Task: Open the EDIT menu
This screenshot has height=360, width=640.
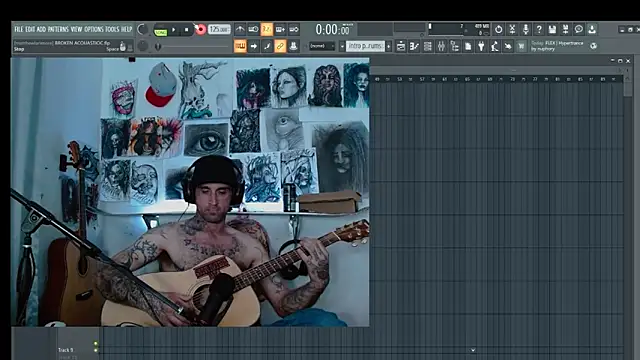Action: (x=30, y=29)
